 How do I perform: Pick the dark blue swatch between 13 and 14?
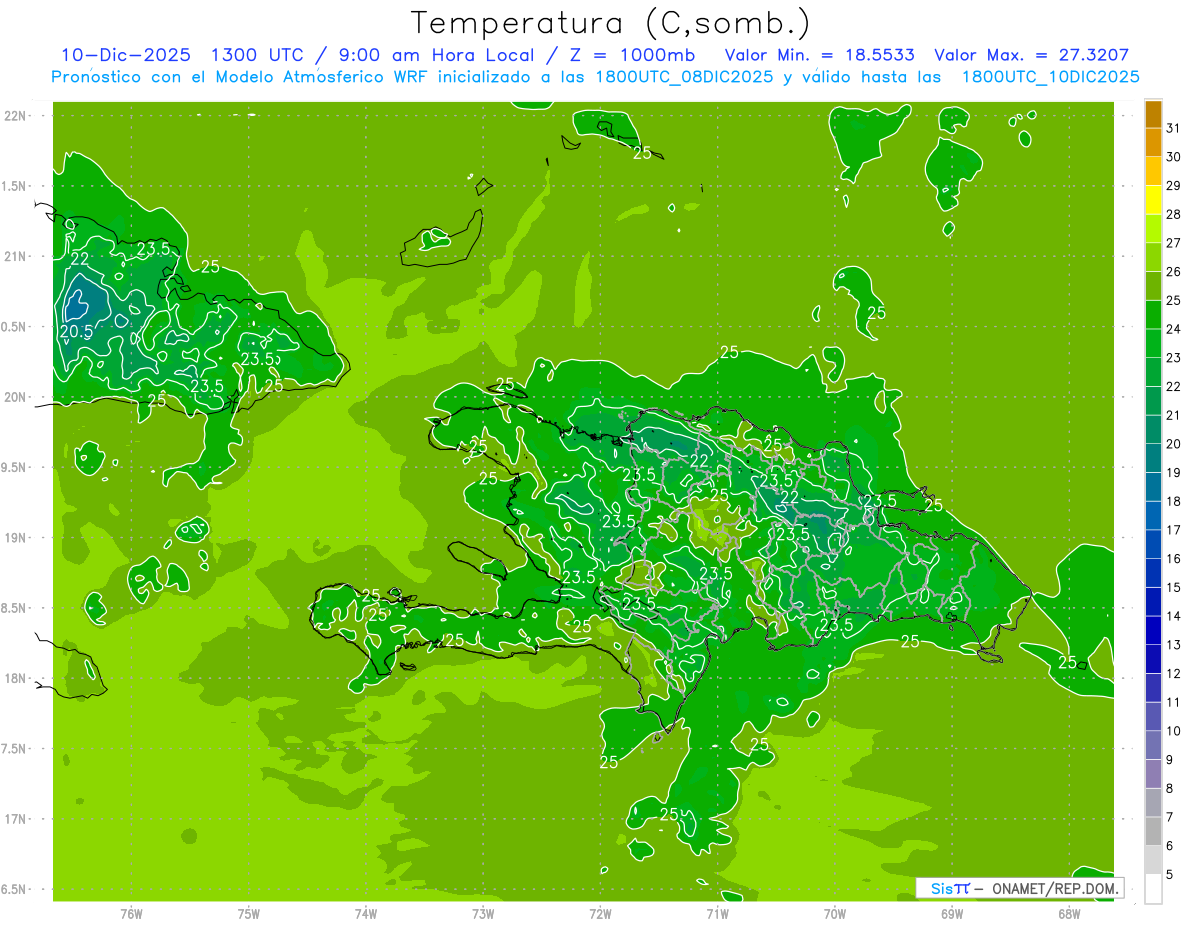[x=1153, y=631]
